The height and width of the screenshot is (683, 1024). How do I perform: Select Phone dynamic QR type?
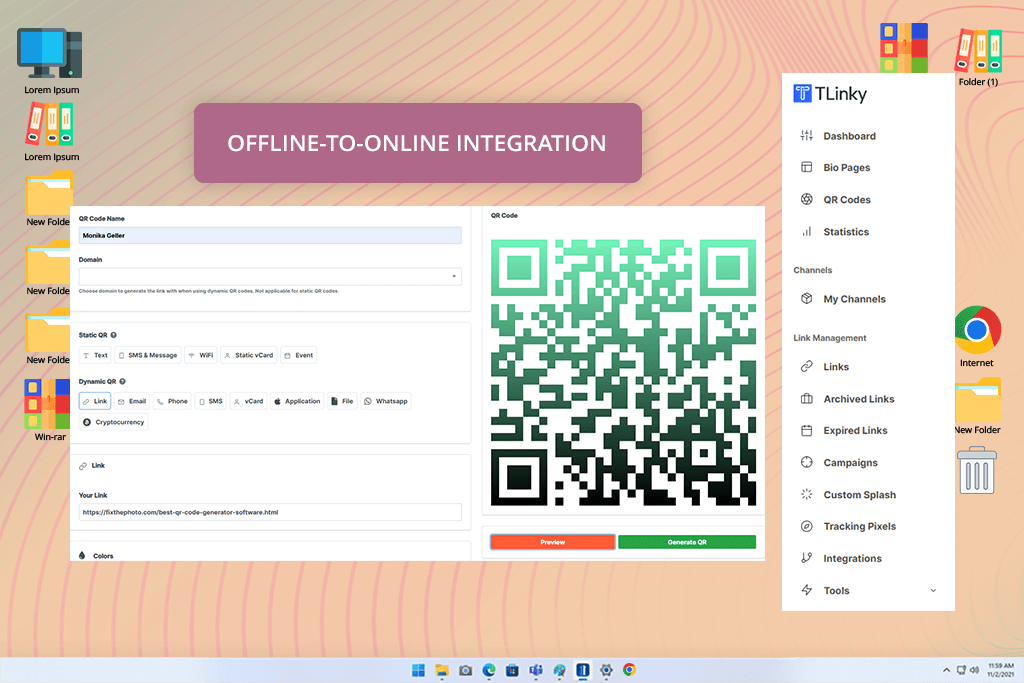pos(172,401)
